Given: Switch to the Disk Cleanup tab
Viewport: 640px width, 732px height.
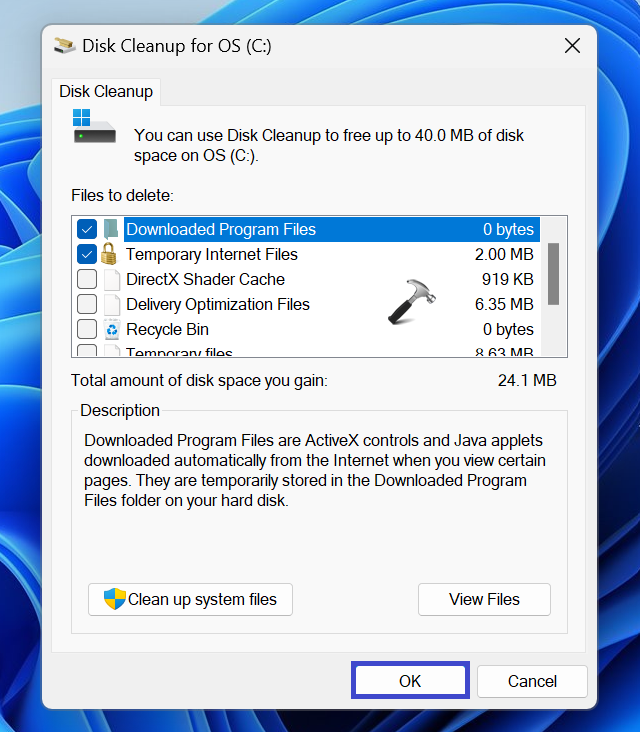Looking at the screenshot, I should coord(106,92).
